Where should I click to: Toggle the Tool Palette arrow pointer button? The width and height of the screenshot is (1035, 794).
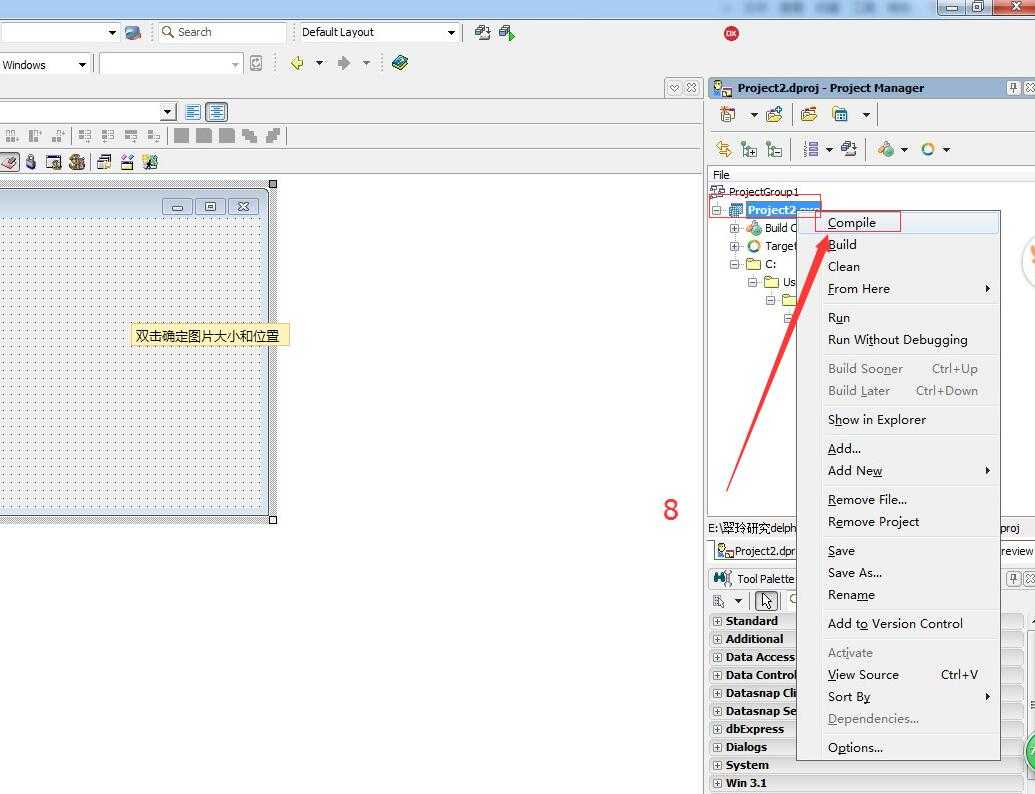(x=766, y=601)
